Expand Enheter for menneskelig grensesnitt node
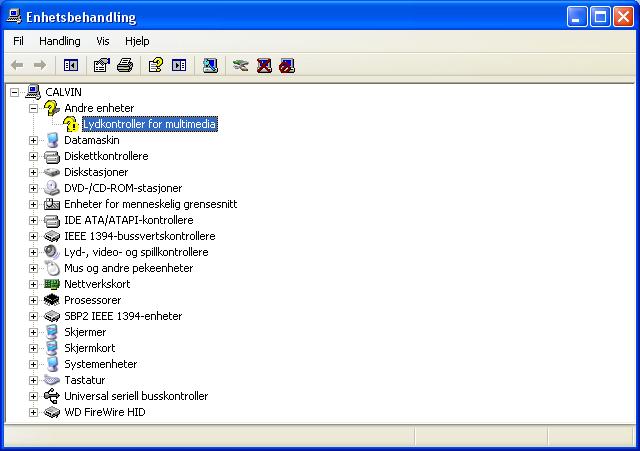This screenshot has width=640, height=451. pyautogui.click(x=33, y=204)
